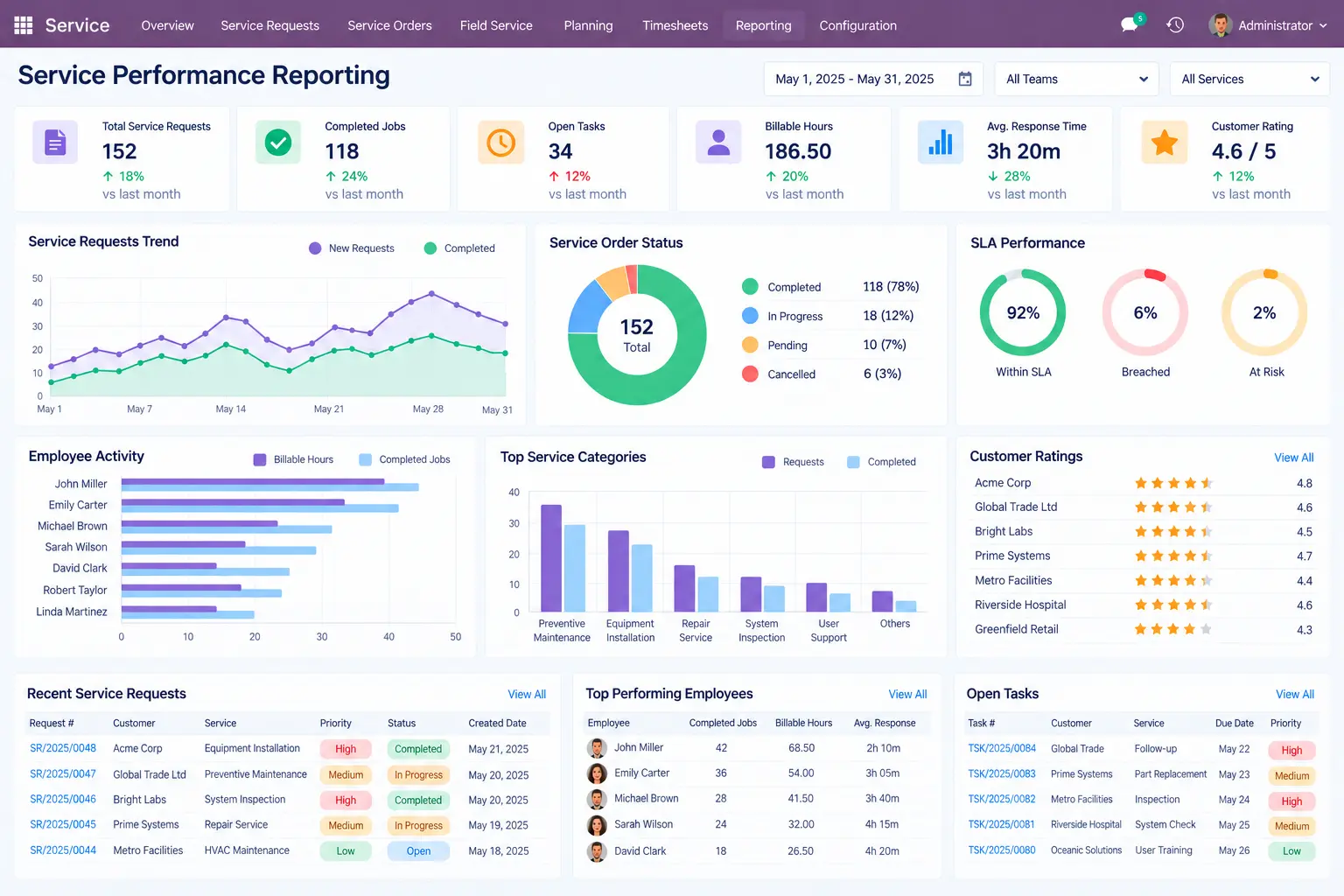Go to Field Service menu
This screenshot has height=896, width=1344.
[x=496, y=25]
